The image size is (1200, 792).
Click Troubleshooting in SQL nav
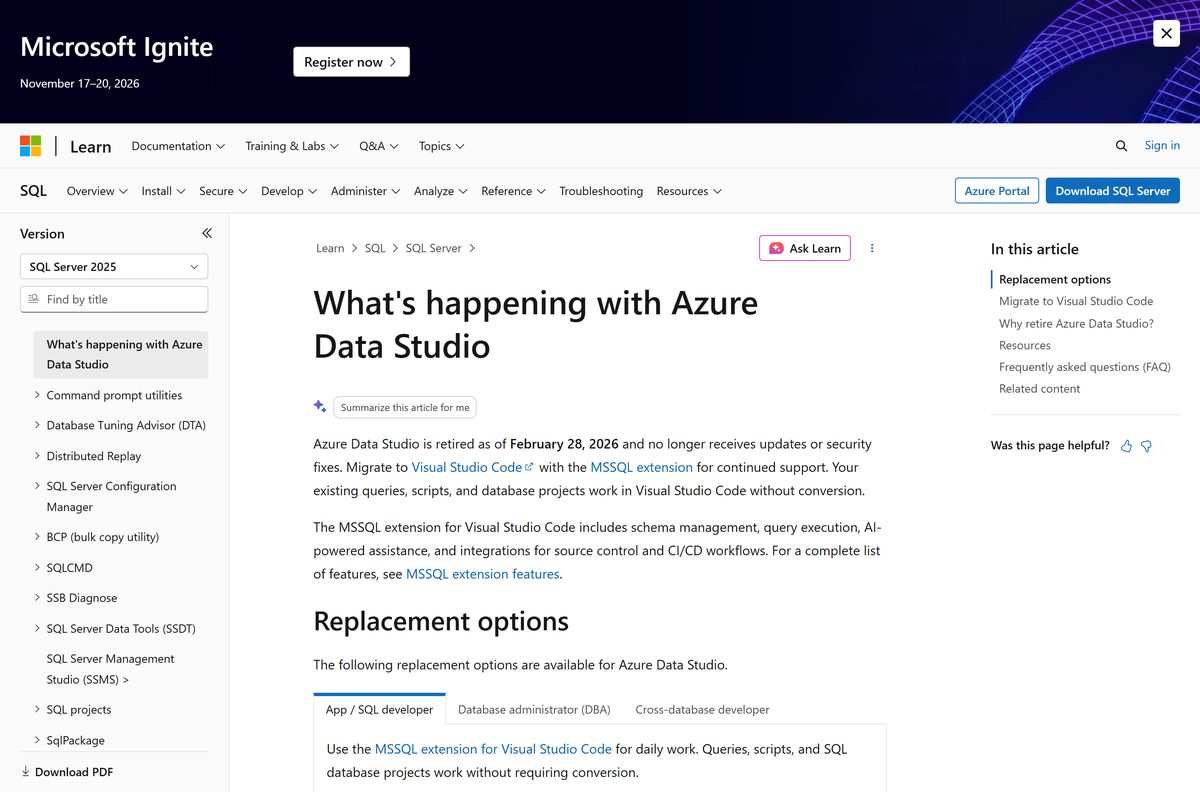click(601, 191)
